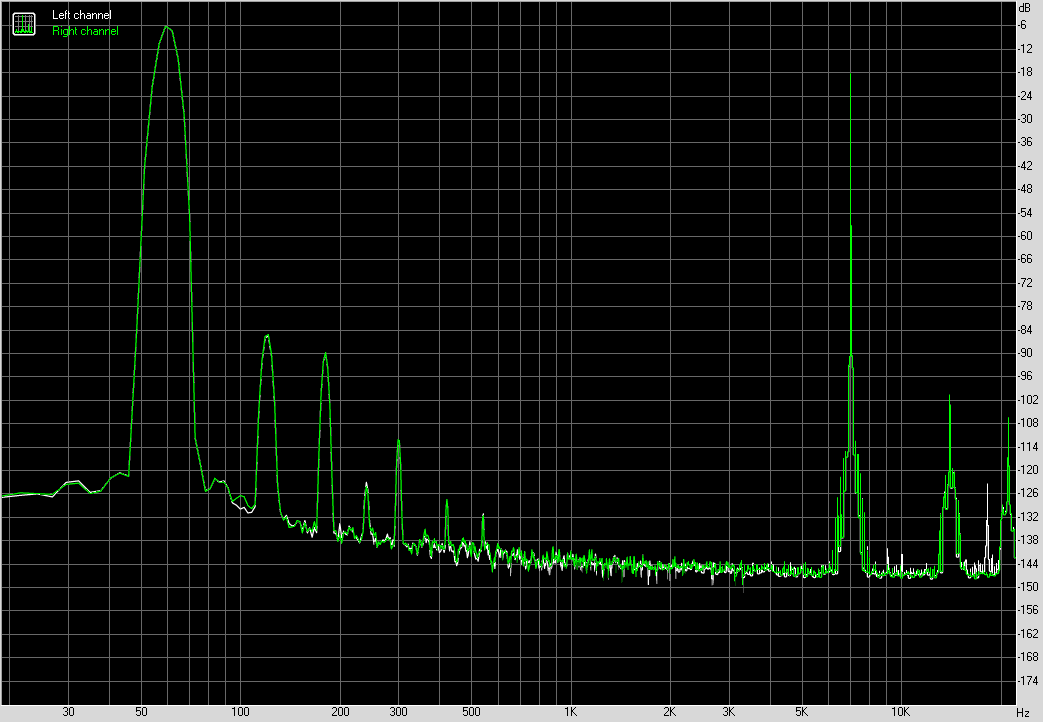Click the "-138" dB scale value
This screenshot has height=722, width=1043.
(x=1028, y=540)
